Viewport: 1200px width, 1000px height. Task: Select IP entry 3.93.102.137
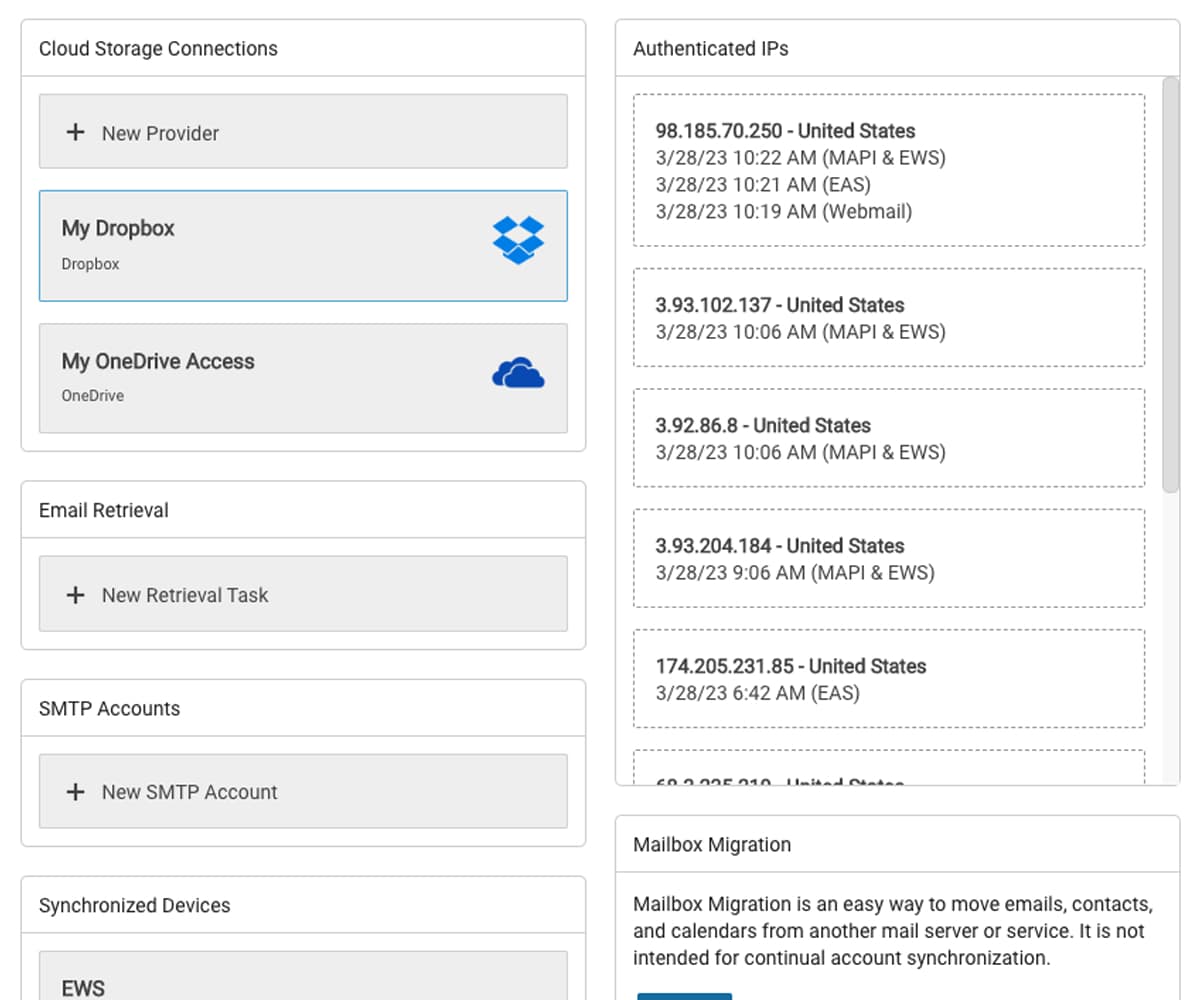pyautogui.click(x=888, y=317)
